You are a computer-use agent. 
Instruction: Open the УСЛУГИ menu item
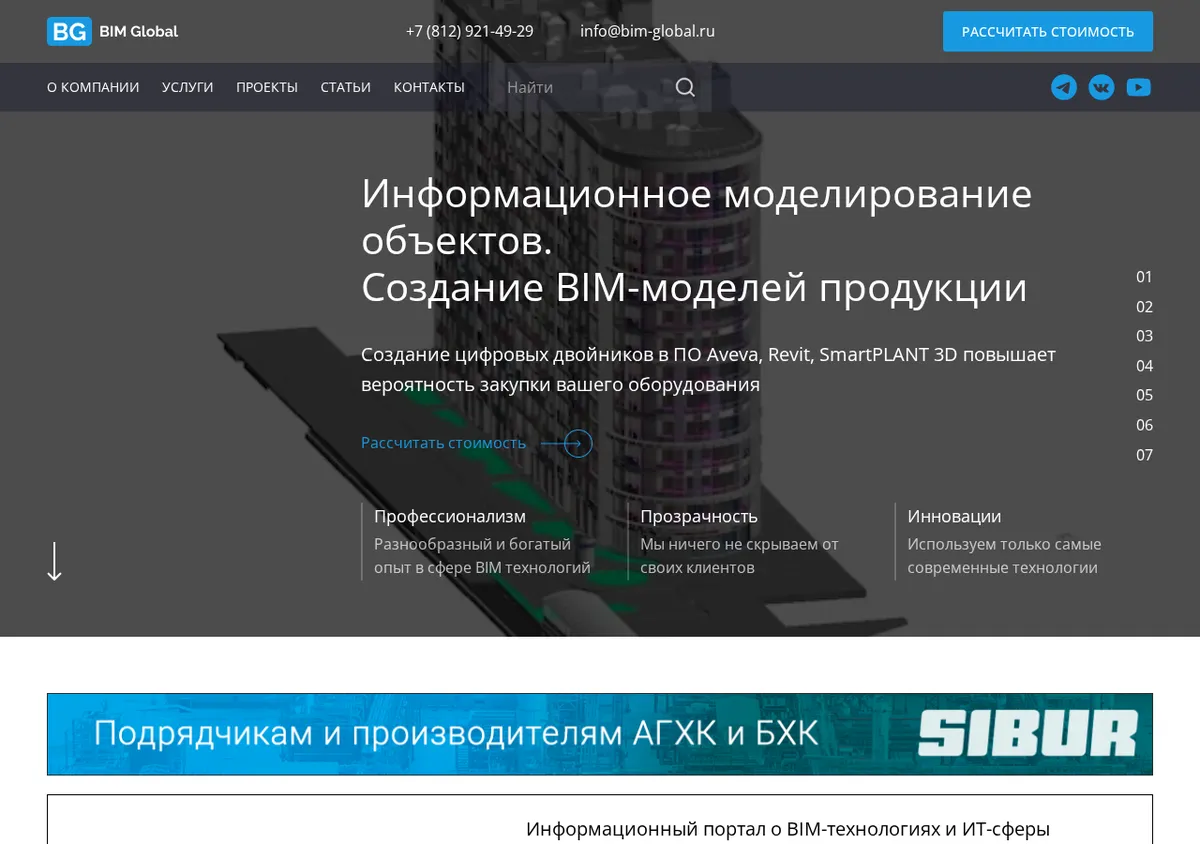188,87
